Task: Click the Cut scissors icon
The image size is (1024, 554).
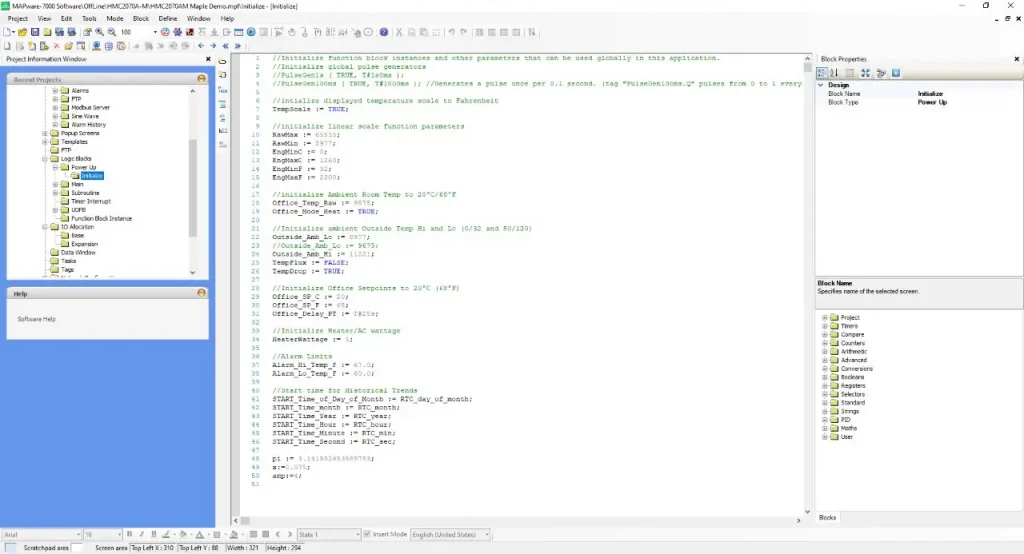Action: point(399,32)
